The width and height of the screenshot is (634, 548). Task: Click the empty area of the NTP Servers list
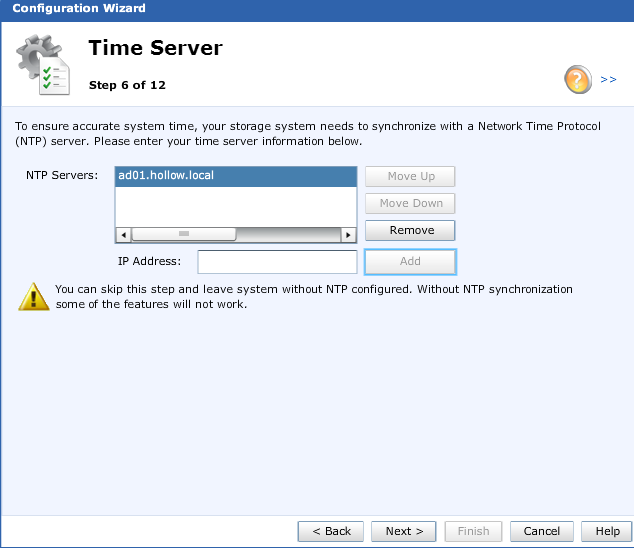[235, 207]
